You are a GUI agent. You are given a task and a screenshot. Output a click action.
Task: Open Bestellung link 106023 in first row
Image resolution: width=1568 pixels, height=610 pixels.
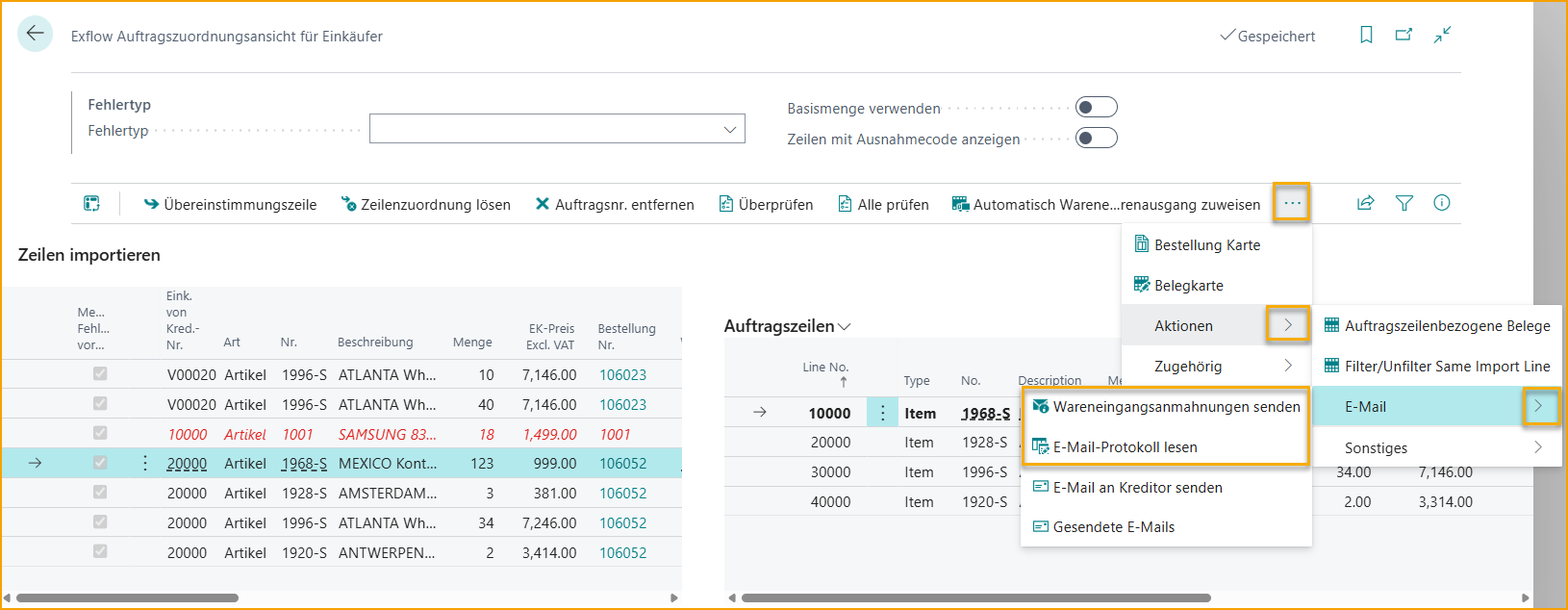click(x=622, y=375)
